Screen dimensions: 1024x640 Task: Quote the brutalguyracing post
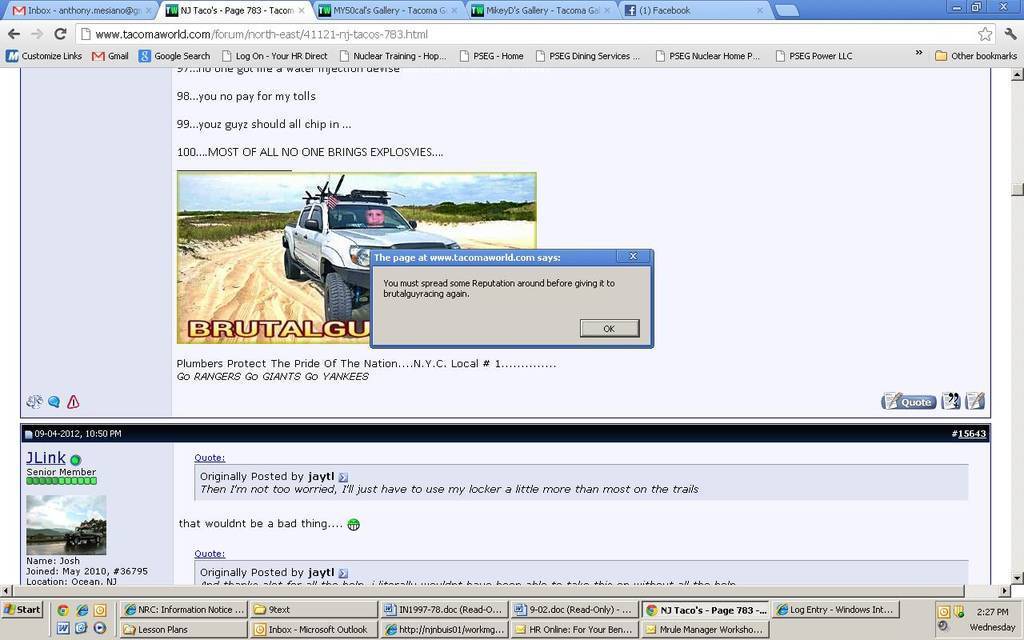[x=908, y=401]
